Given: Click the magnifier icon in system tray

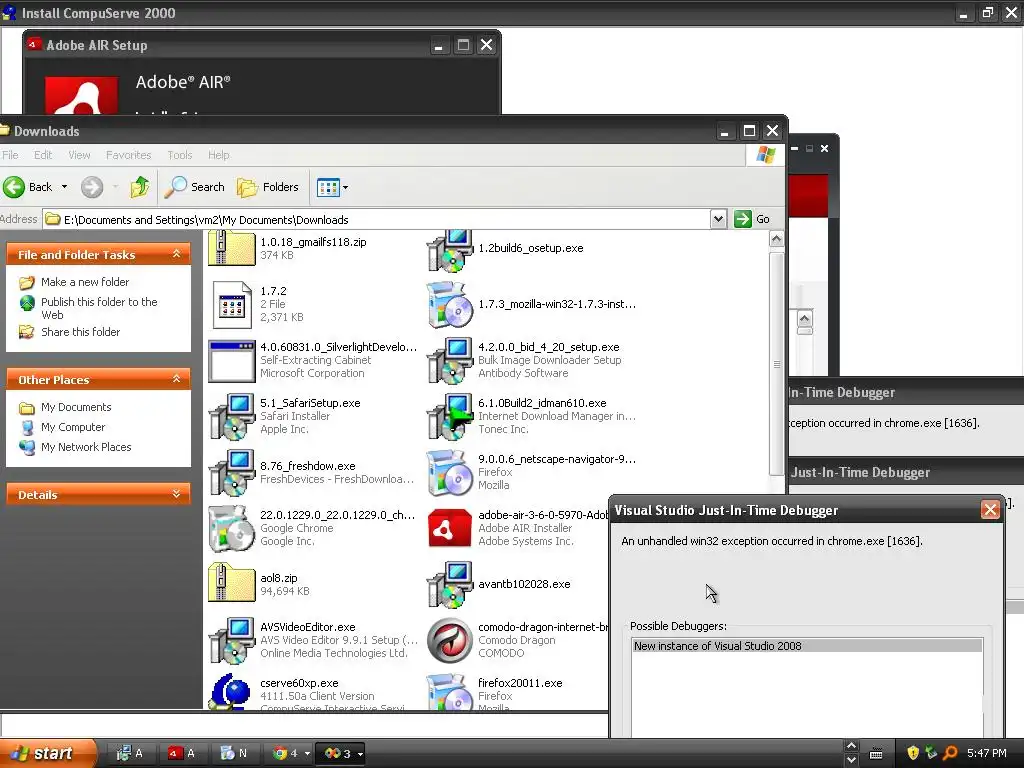Looking at the screenshot, I should tap(950, 753).
